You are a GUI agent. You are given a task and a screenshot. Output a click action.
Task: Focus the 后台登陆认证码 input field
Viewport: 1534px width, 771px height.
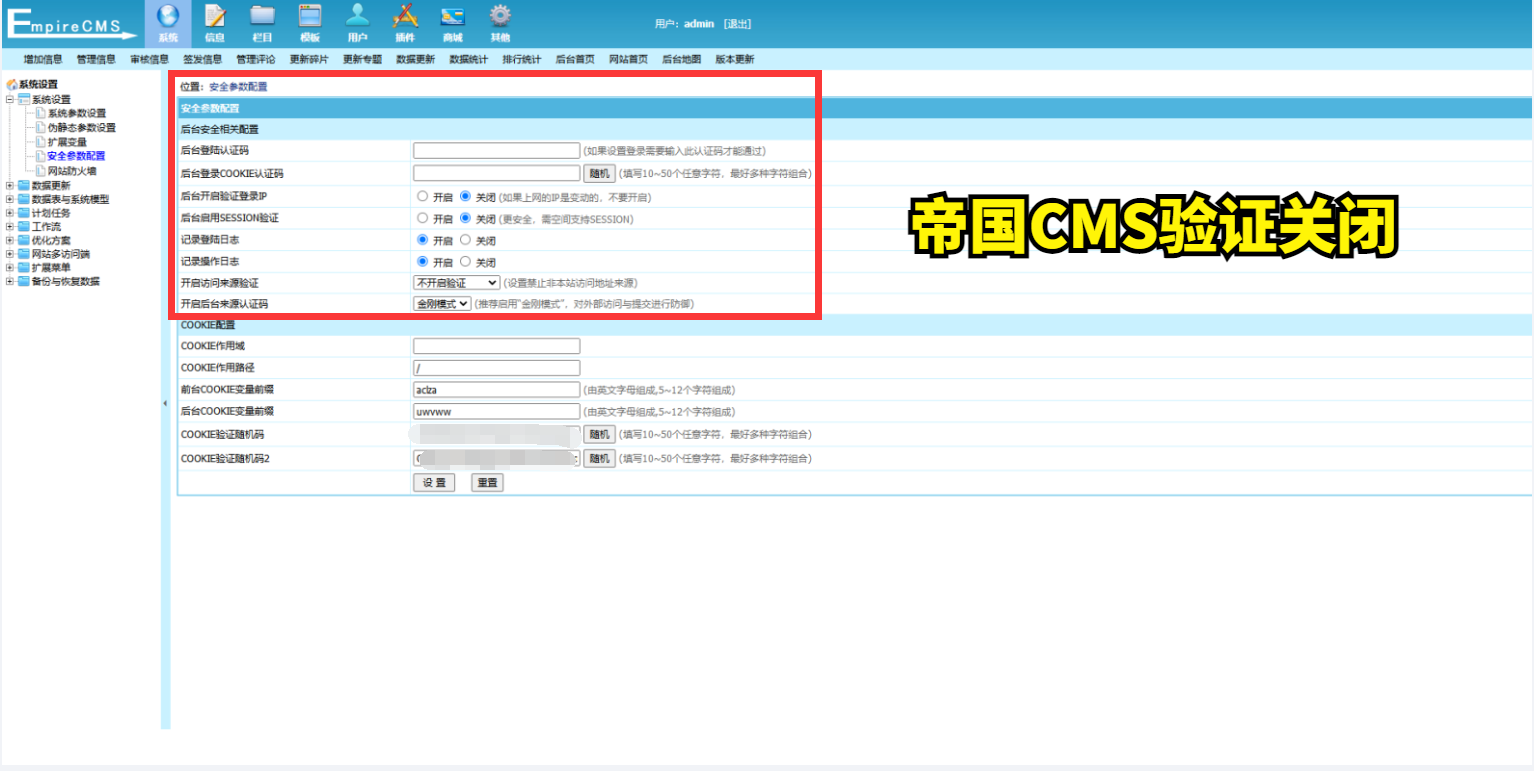(x=496, y=151)
